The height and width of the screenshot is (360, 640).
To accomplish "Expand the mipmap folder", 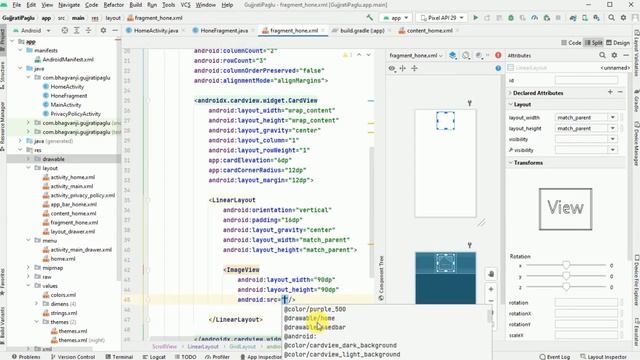I will click(28, 268).
